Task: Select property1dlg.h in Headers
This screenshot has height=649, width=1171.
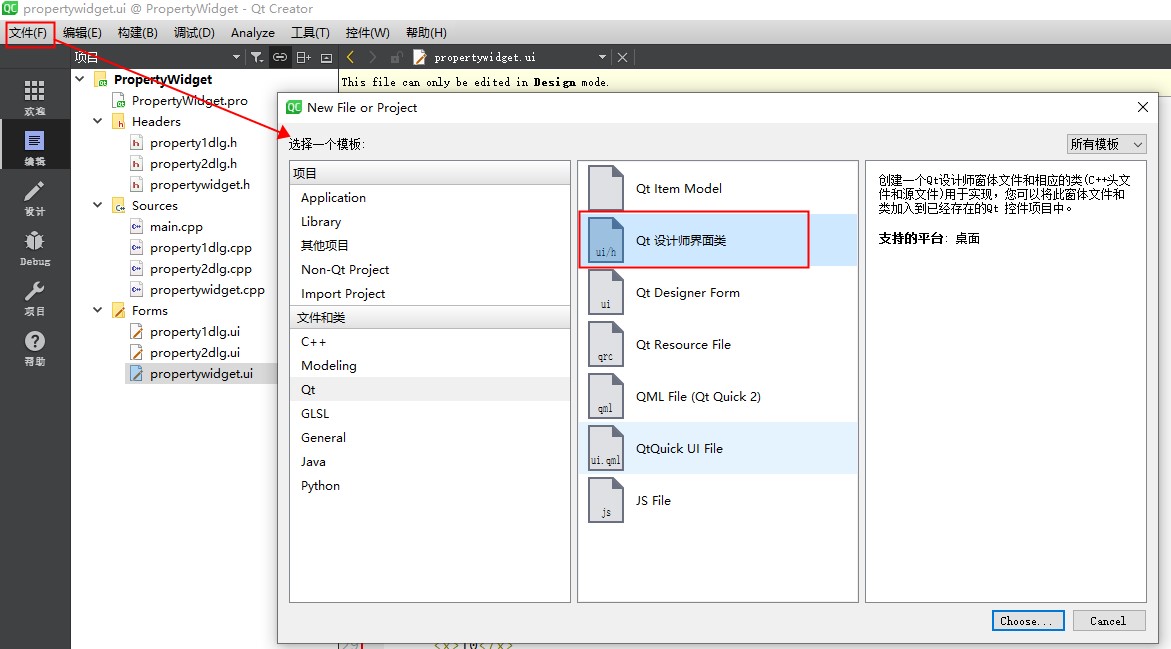Action: (x=193, y=142)
